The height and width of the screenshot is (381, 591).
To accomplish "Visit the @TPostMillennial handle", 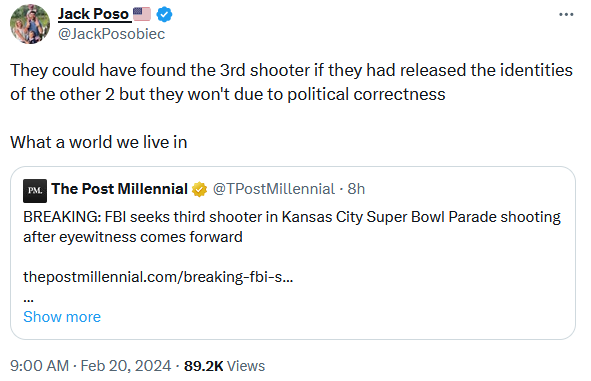I will pyautogui.click(x=274, y=189).
